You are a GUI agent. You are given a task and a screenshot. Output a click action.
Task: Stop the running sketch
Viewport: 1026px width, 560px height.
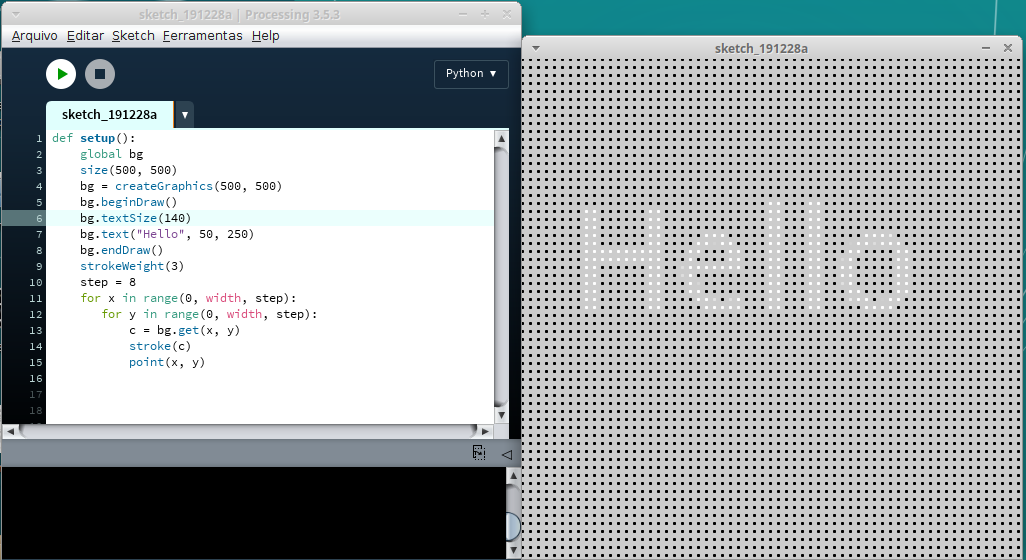(99, 74)
